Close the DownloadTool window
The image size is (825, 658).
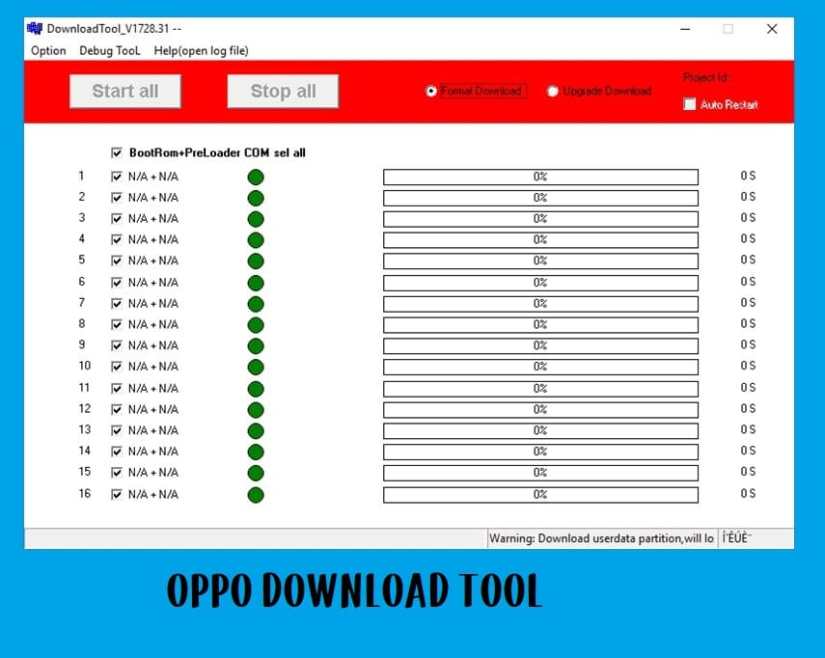coord(772,29)
